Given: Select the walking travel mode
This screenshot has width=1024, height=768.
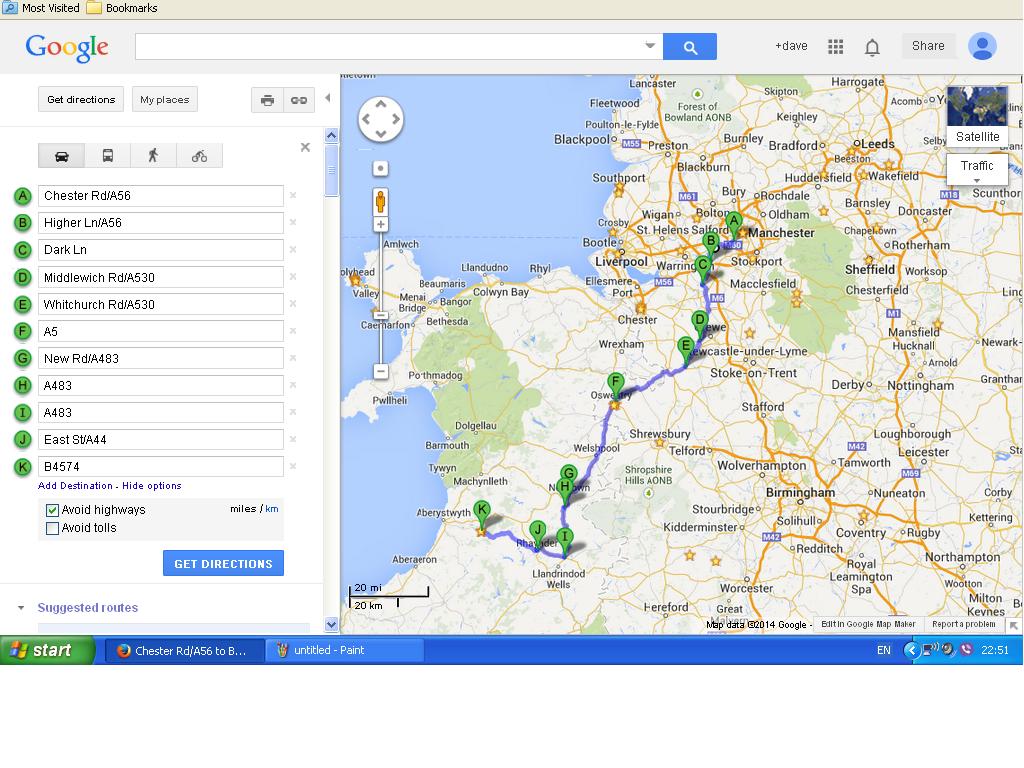Looking at the screenshot, I should coord(153,156).
